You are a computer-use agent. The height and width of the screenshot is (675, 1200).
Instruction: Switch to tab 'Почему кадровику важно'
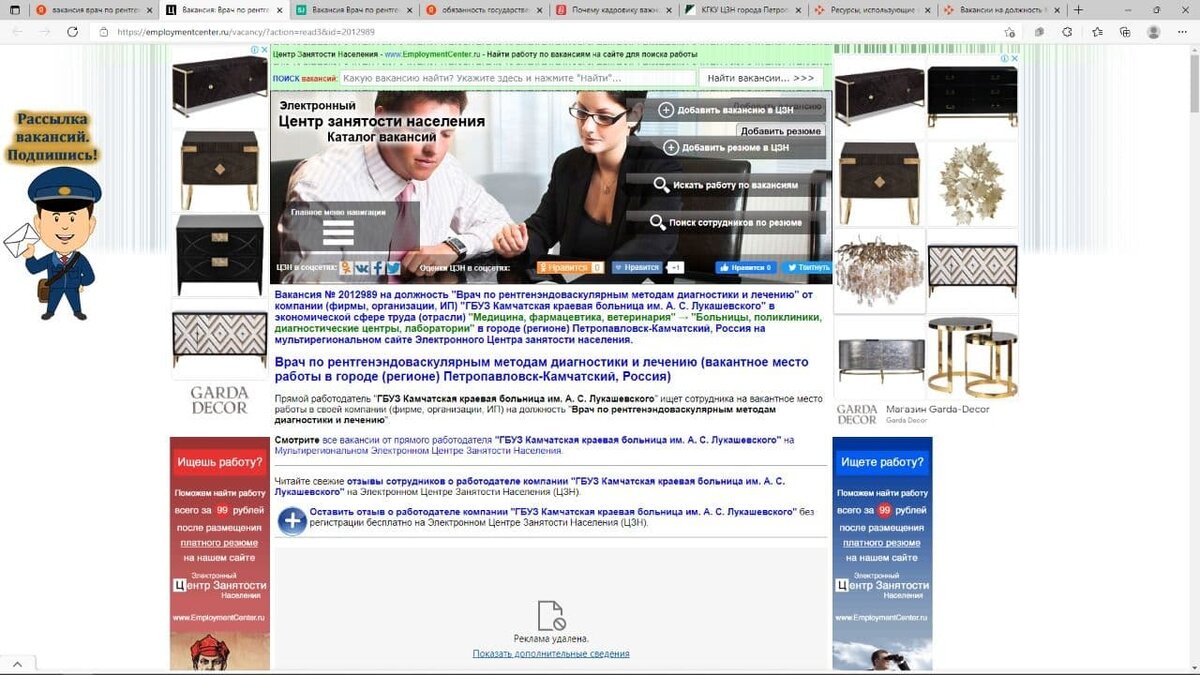[x=615, y=9]
